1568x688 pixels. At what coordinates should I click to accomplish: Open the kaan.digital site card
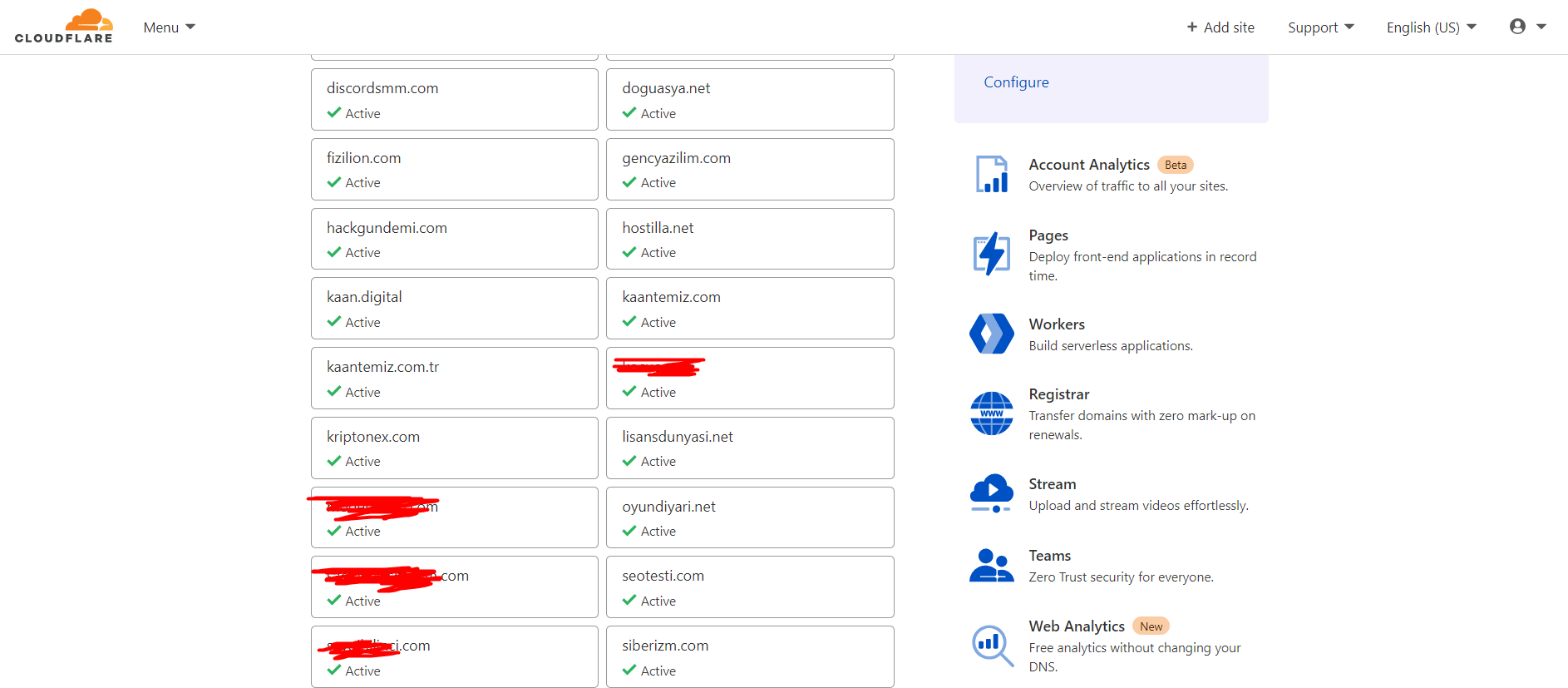(455, 308)
